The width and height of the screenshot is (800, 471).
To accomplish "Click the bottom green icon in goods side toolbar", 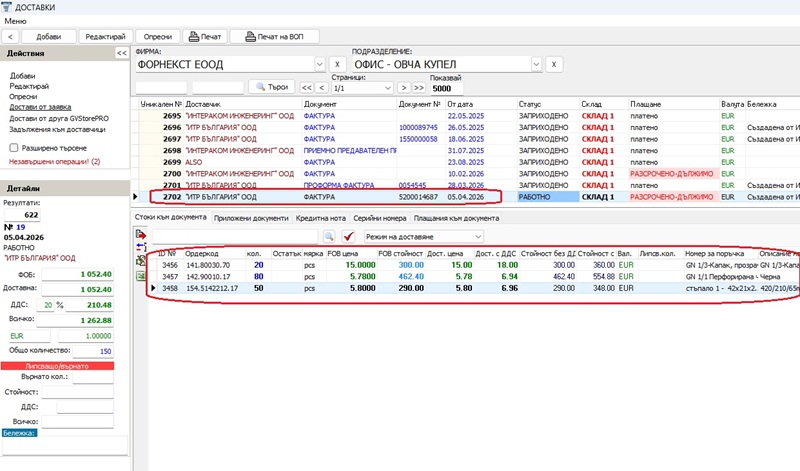I will [x=140, y=272].
